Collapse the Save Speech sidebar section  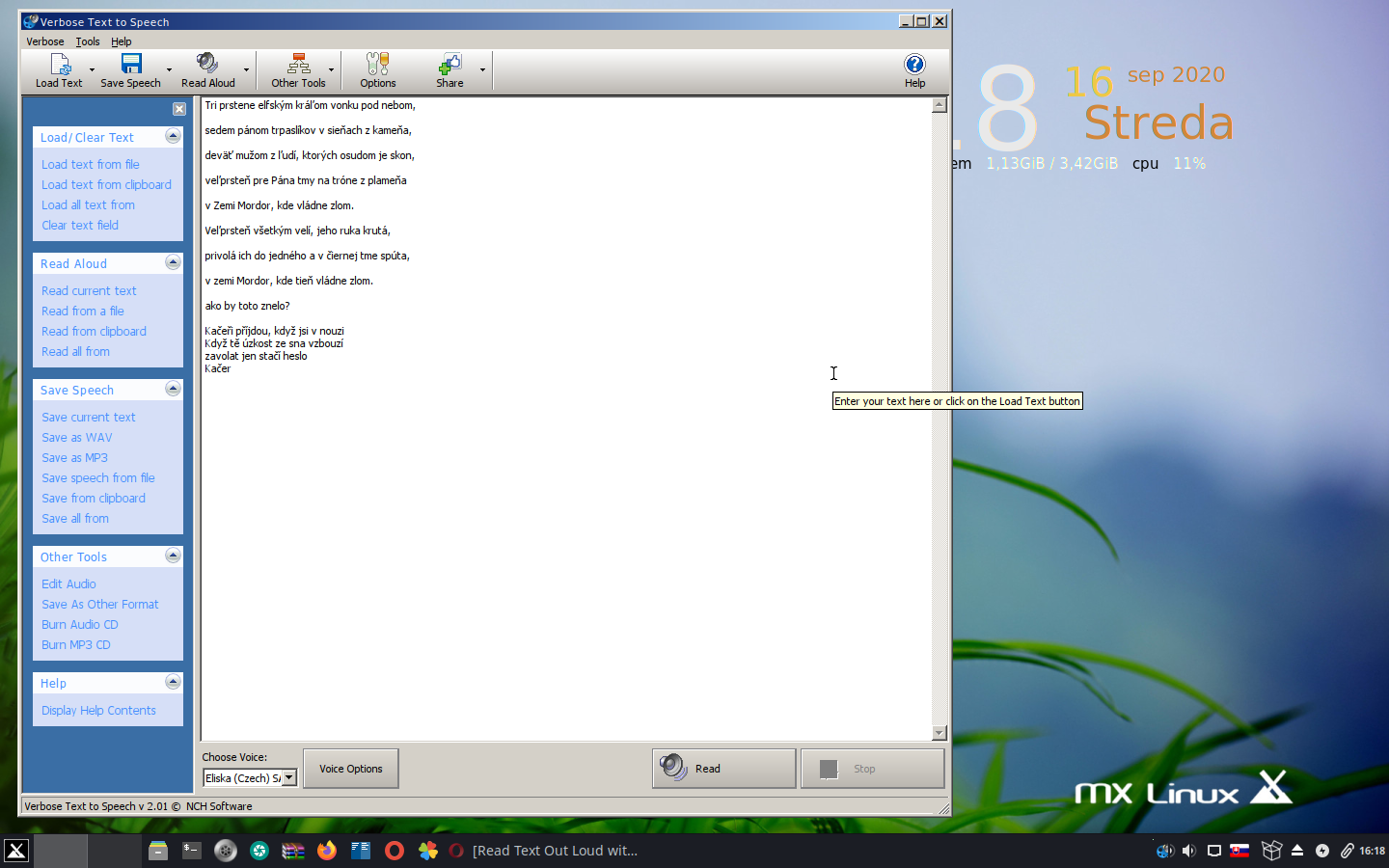173,389
